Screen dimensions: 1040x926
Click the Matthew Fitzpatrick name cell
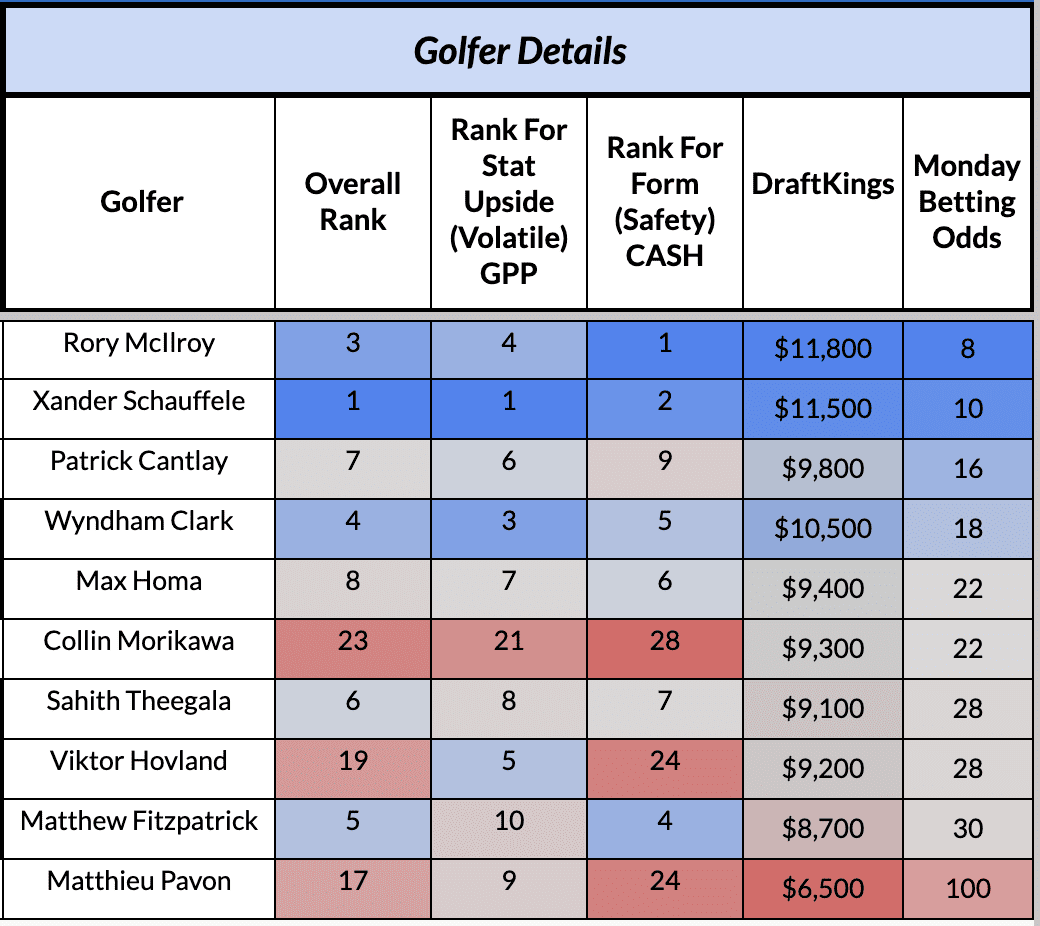(x=139, y=828)
